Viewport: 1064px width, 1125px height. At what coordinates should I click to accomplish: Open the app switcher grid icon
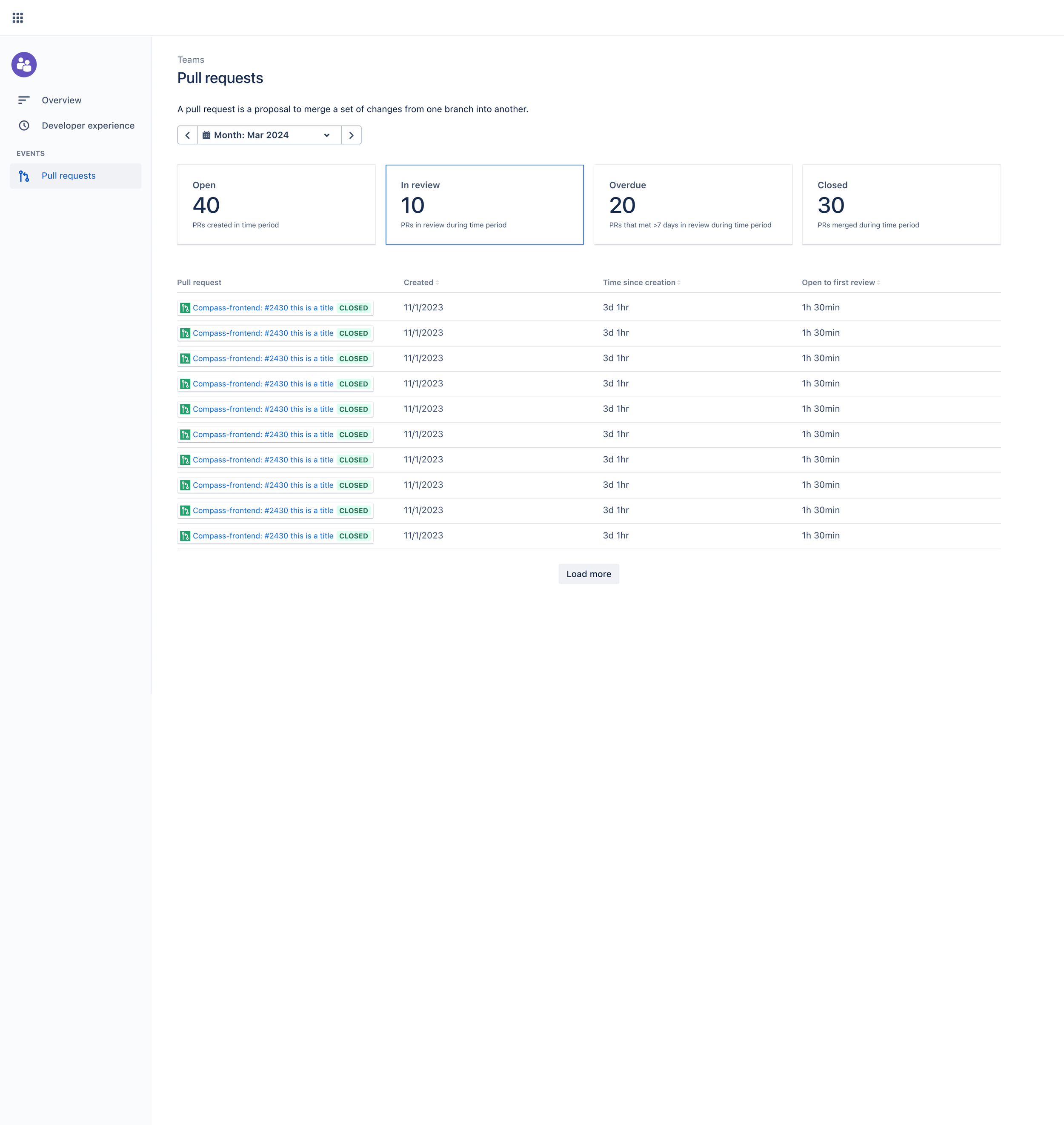coord(17,17)
